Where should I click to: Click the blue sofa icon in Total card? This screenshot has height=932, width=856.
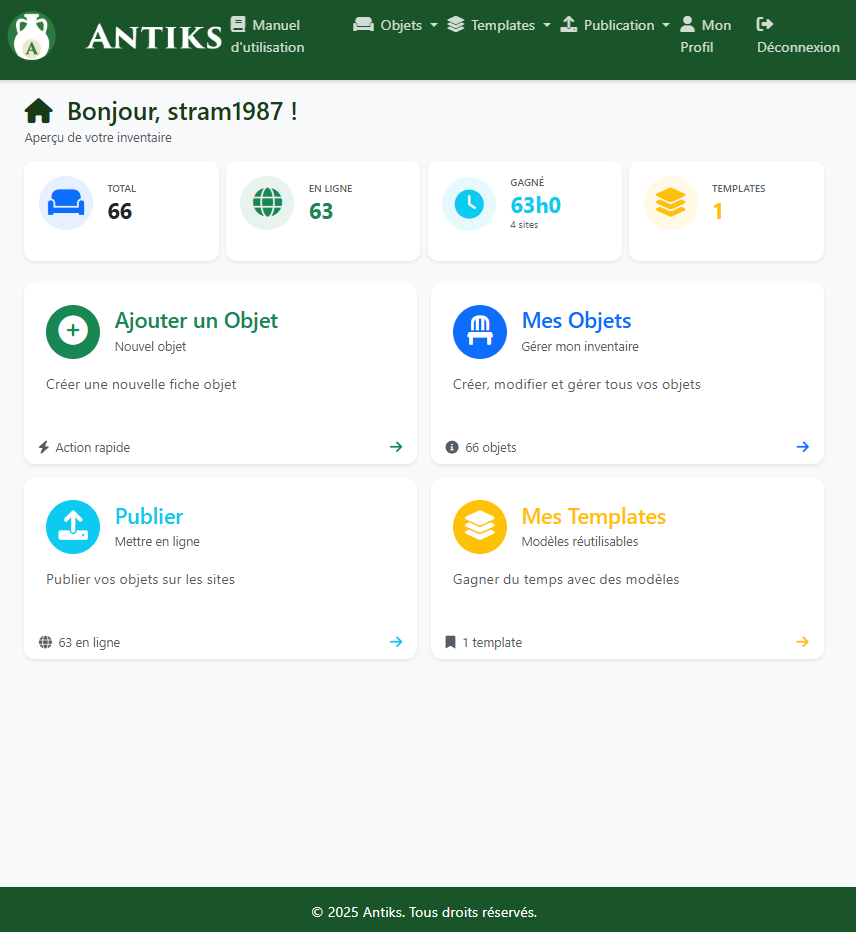tap(66, 203)
